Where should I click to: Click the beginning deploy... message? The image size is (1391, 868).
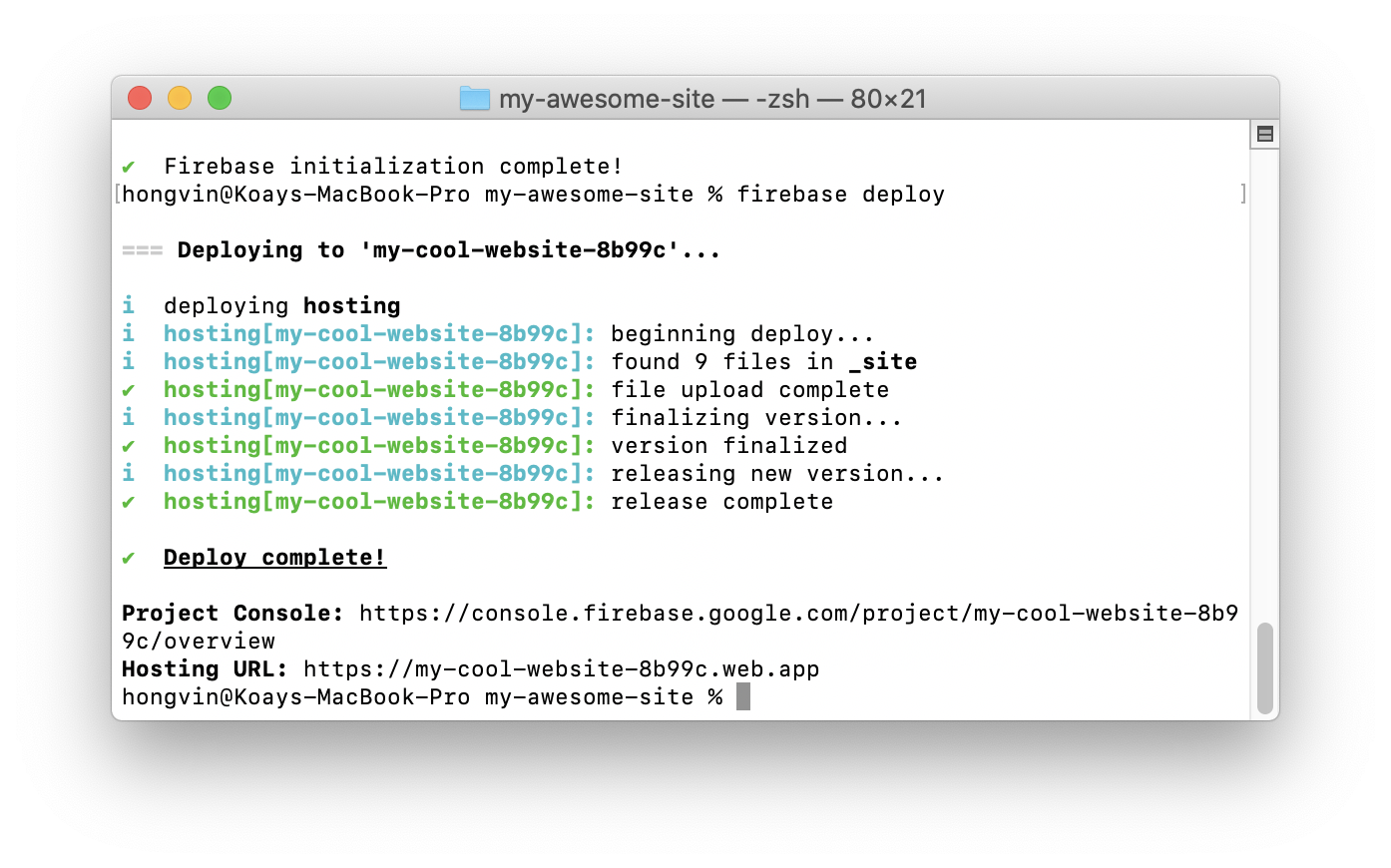742,334
